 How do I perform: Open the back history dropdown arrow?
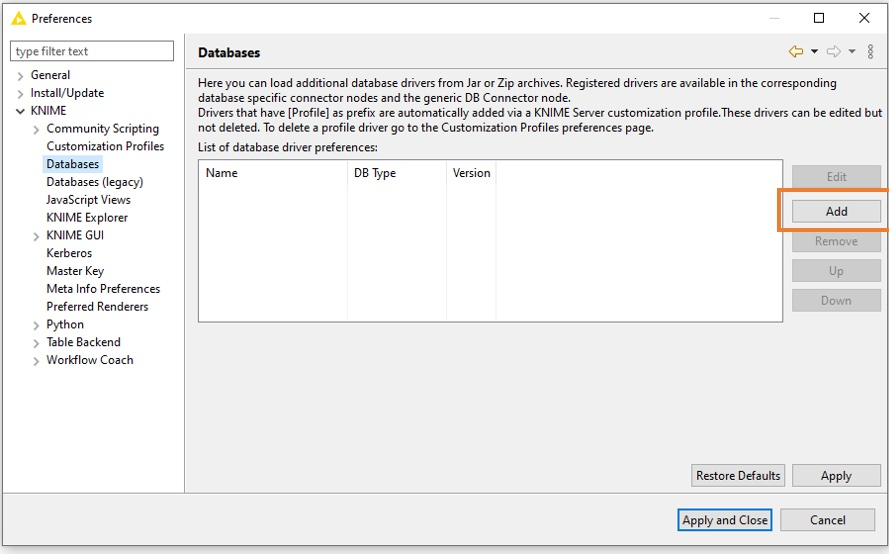pos(814,52)
